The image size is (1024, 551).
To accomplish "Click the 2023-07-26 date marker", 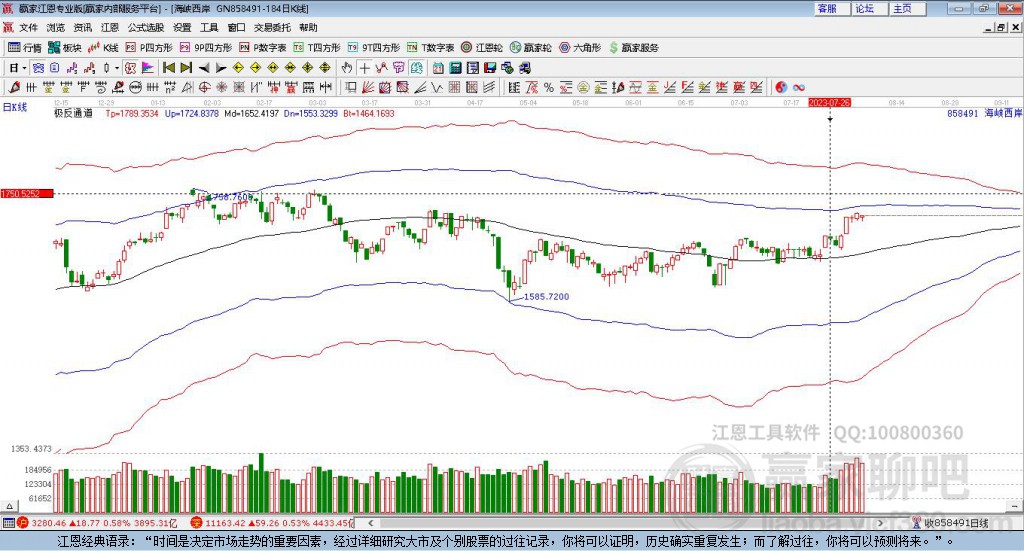I will click(829, 103).
